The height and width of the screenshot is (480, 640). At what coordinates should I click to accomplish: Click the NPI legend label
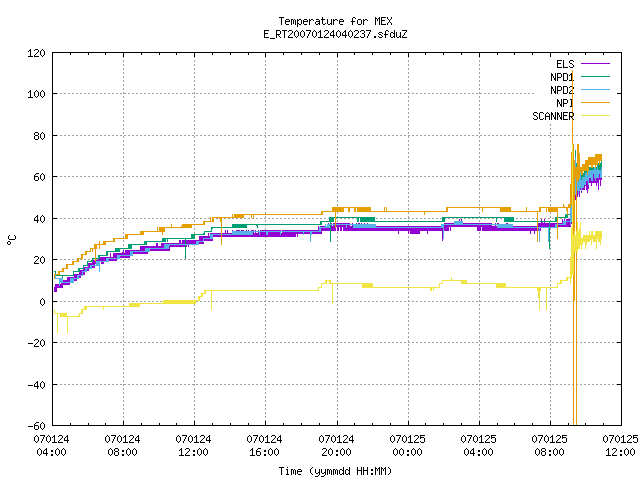(x=565, y=103)
